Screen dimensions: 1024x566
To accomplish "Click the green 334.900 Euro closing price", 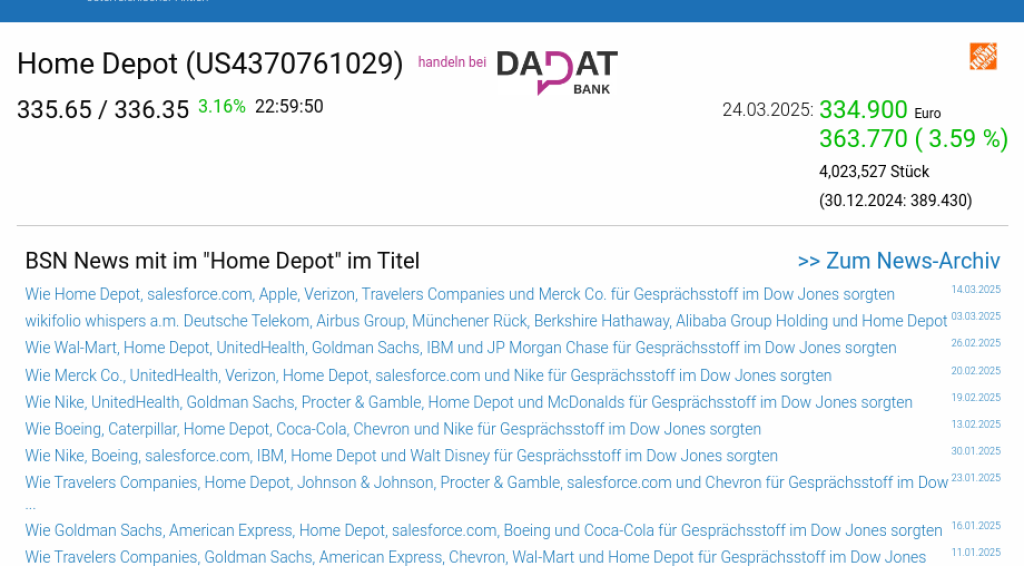I will click(863, 110).
